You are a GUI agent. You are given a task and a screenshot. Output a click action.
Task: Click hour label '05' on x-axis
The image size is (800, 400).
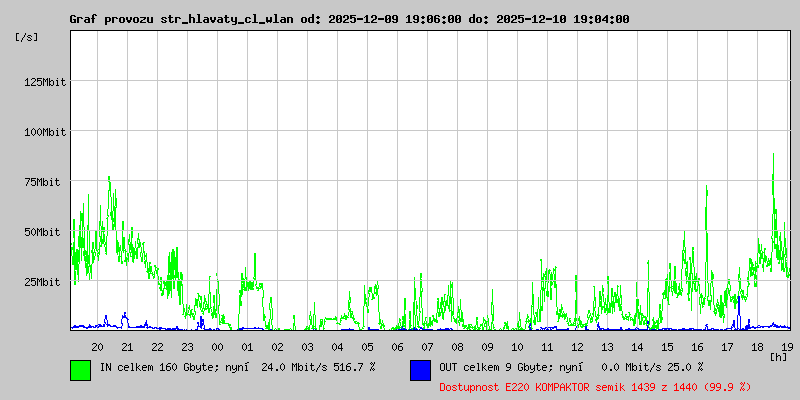pyautogui.click(x=367, y=347)
